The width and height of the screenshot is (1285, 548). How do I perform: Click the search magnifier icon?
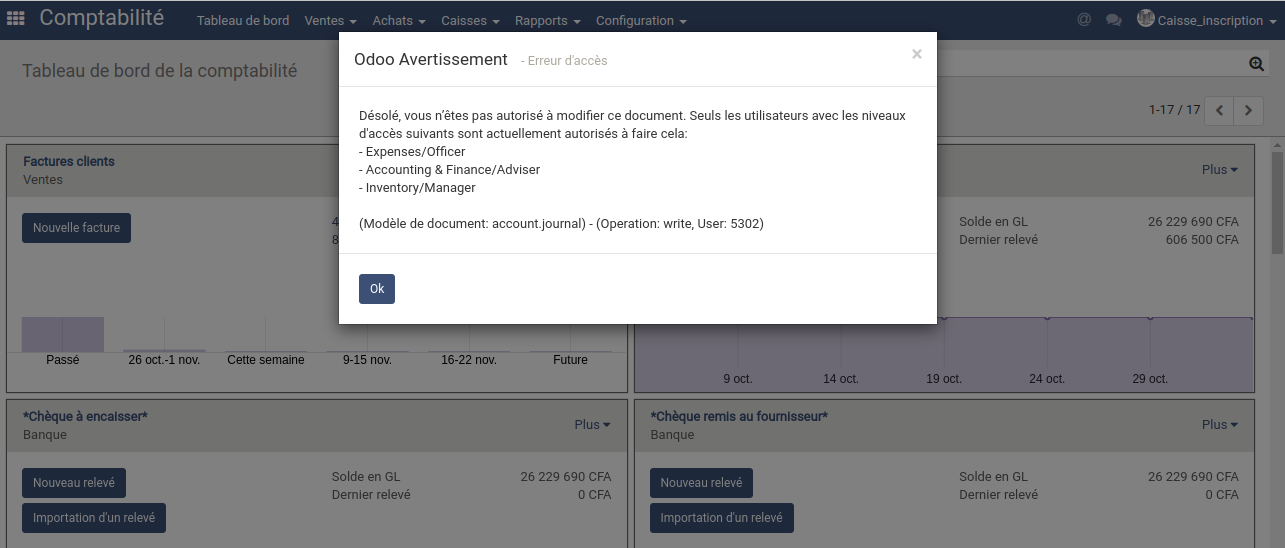pyautogui.click(x=1257, y=64)
